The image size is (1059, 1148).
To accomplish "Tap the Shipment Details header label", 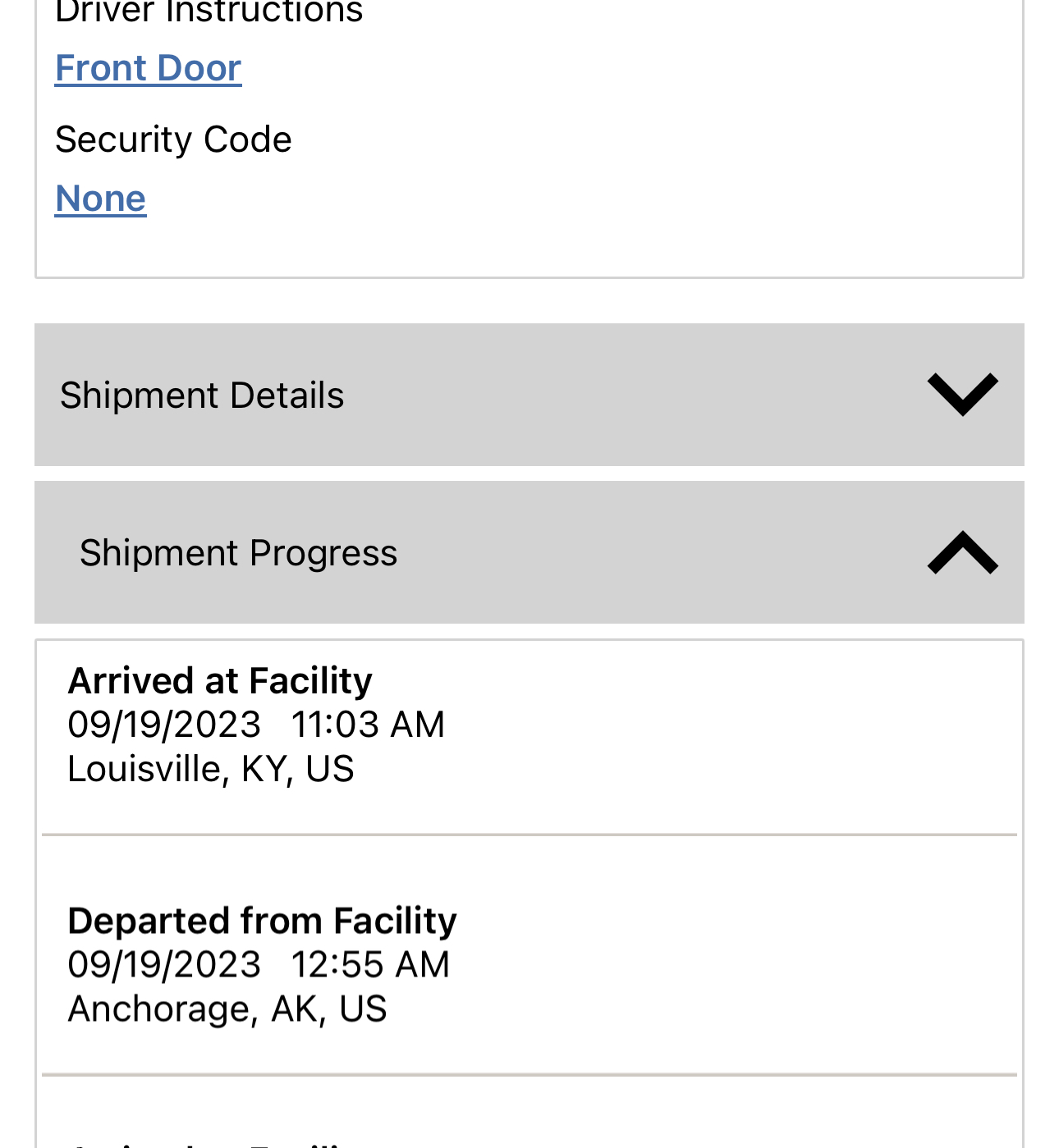I will pyautogui.click(x=202, y=396).
